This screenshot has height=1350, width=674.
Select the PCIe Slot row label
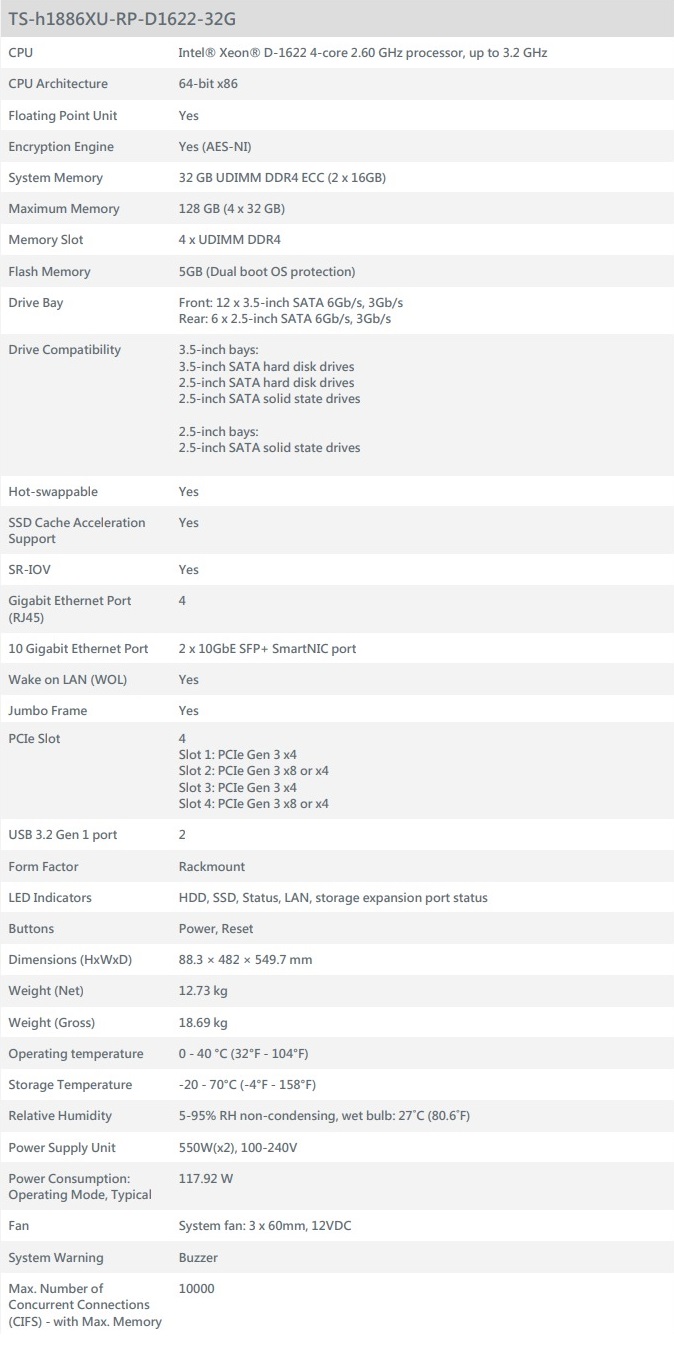point(39,739)
